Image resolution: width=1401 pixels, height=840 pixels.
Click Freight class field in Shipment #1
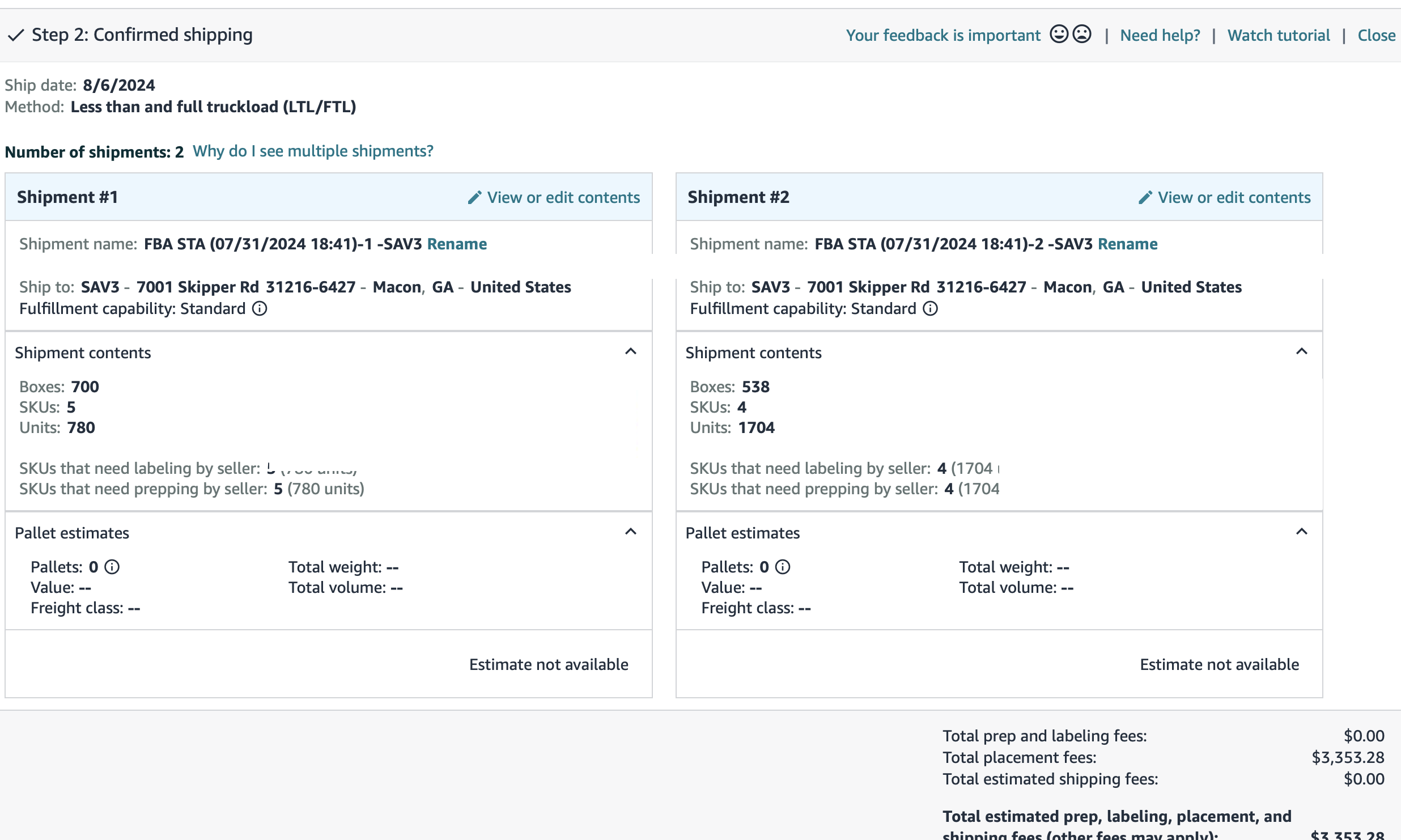(x=86, y=608)
